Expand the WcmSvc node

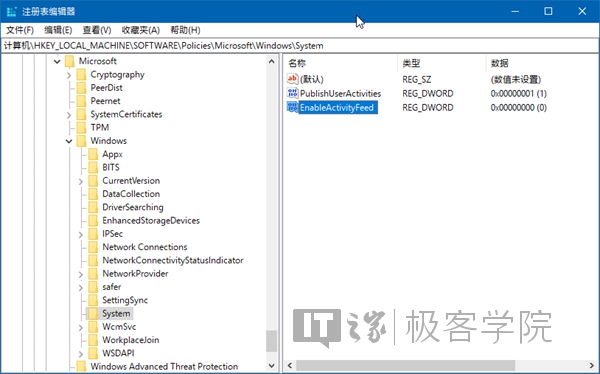pyautogui.click(x=81, y=327)
